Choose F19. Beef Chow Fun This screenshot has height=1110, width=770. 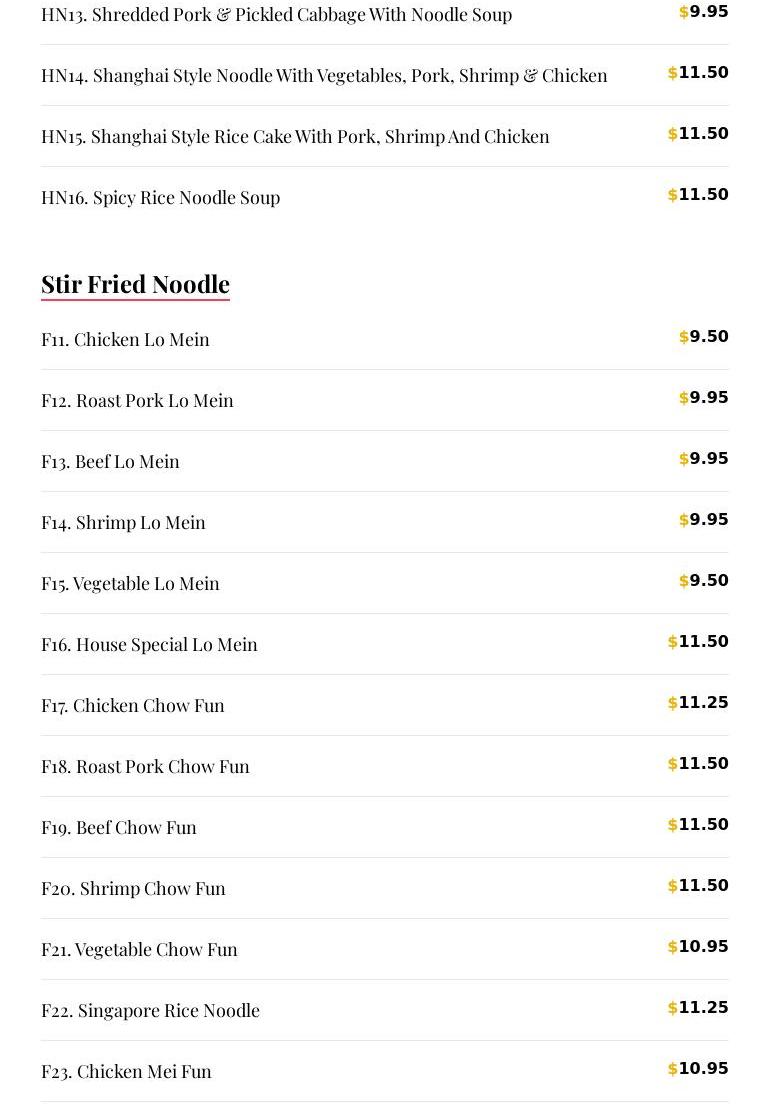(119, 827)
